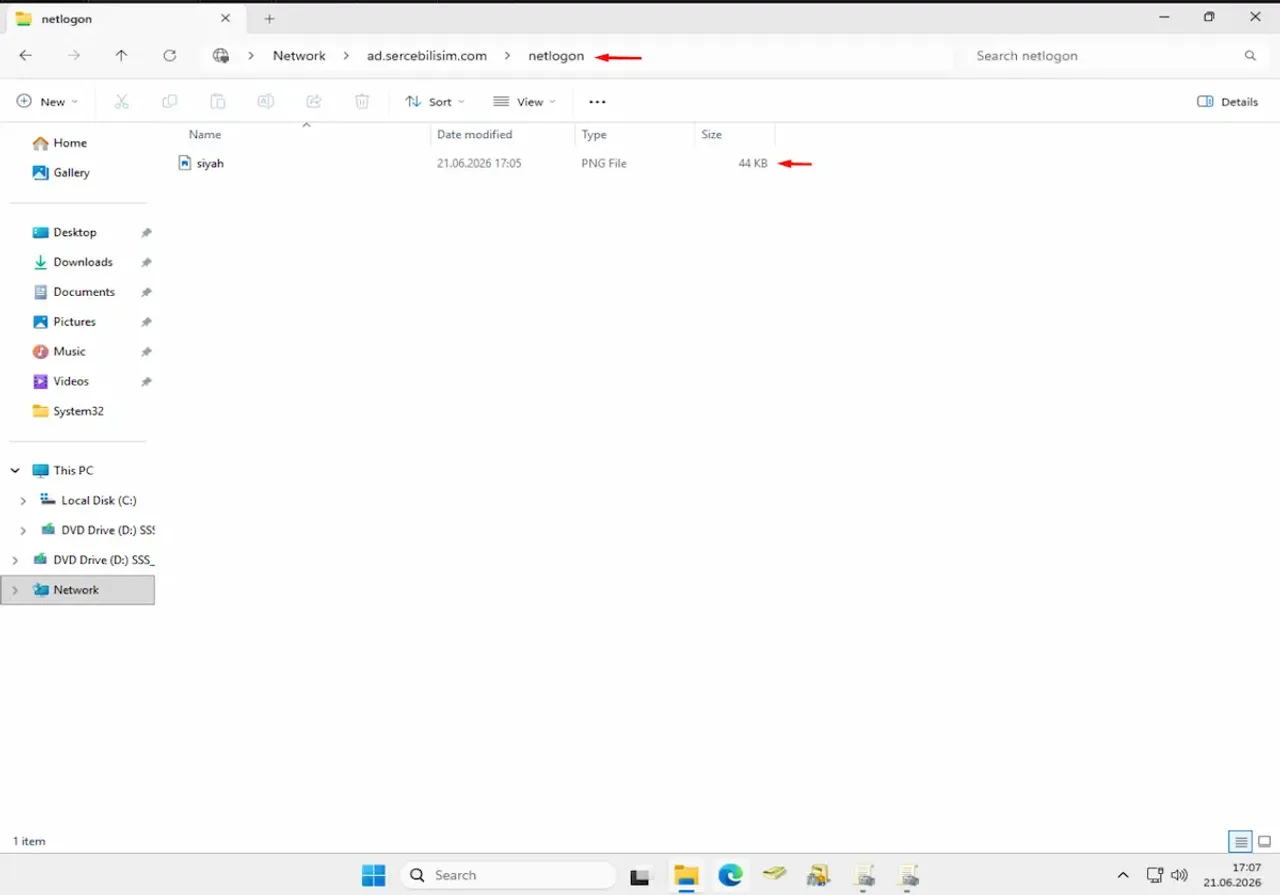Open Task View from the taskbar
This screenshot has height=895, width=1280.
point(640,876)
